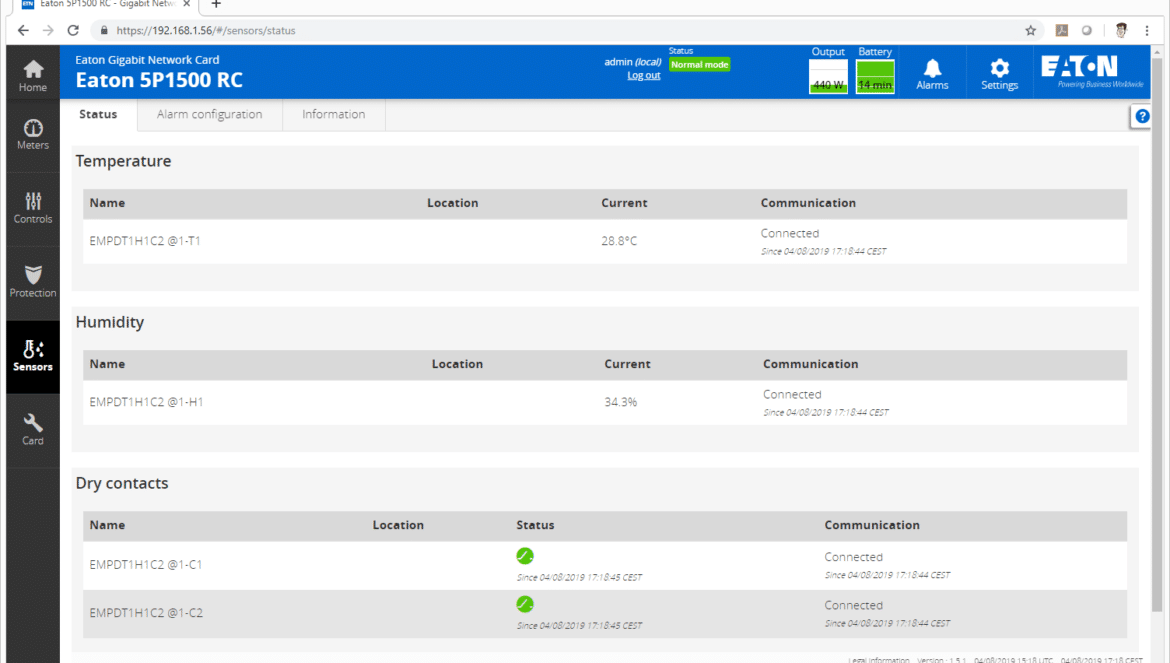
Task: Click the Eaton logo
Action: 1092,71
